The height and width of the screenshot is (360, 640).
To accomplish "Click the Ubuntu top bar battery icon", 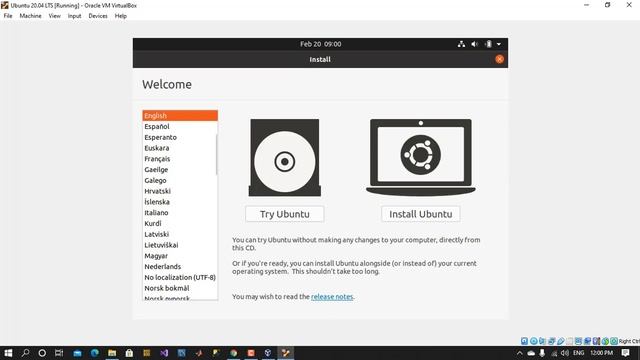I will 488,44.
